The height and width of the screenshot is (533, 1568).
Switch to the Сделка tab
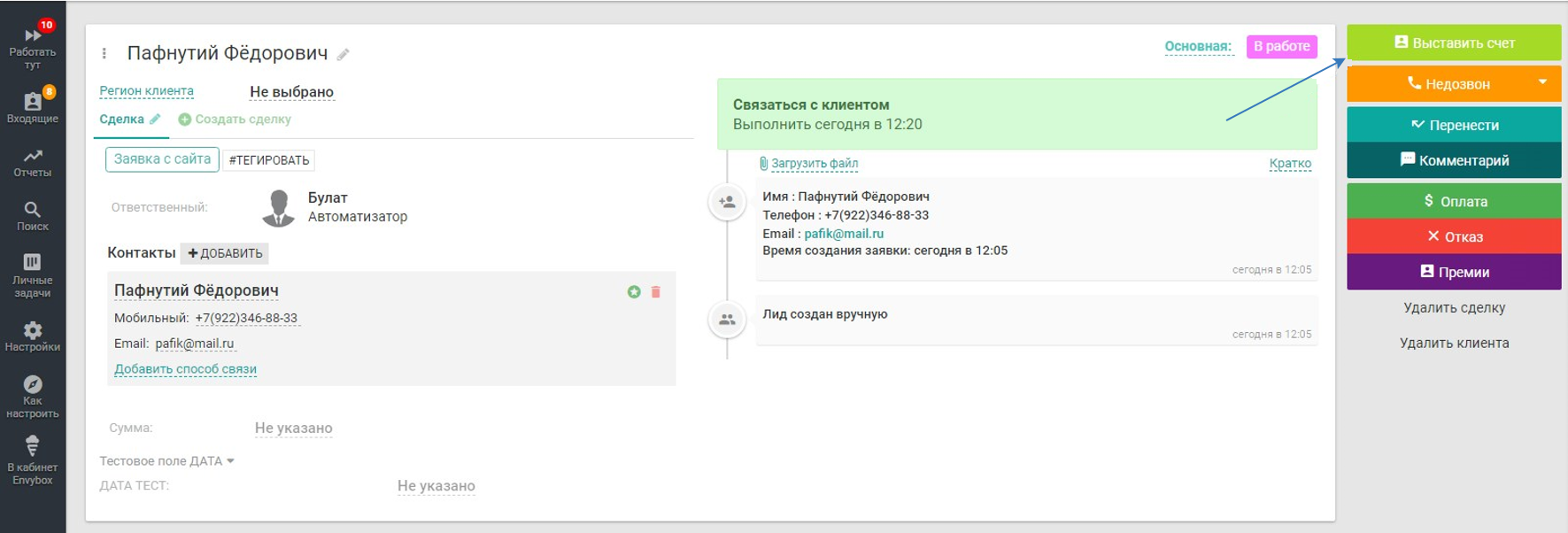coord(122,119)
